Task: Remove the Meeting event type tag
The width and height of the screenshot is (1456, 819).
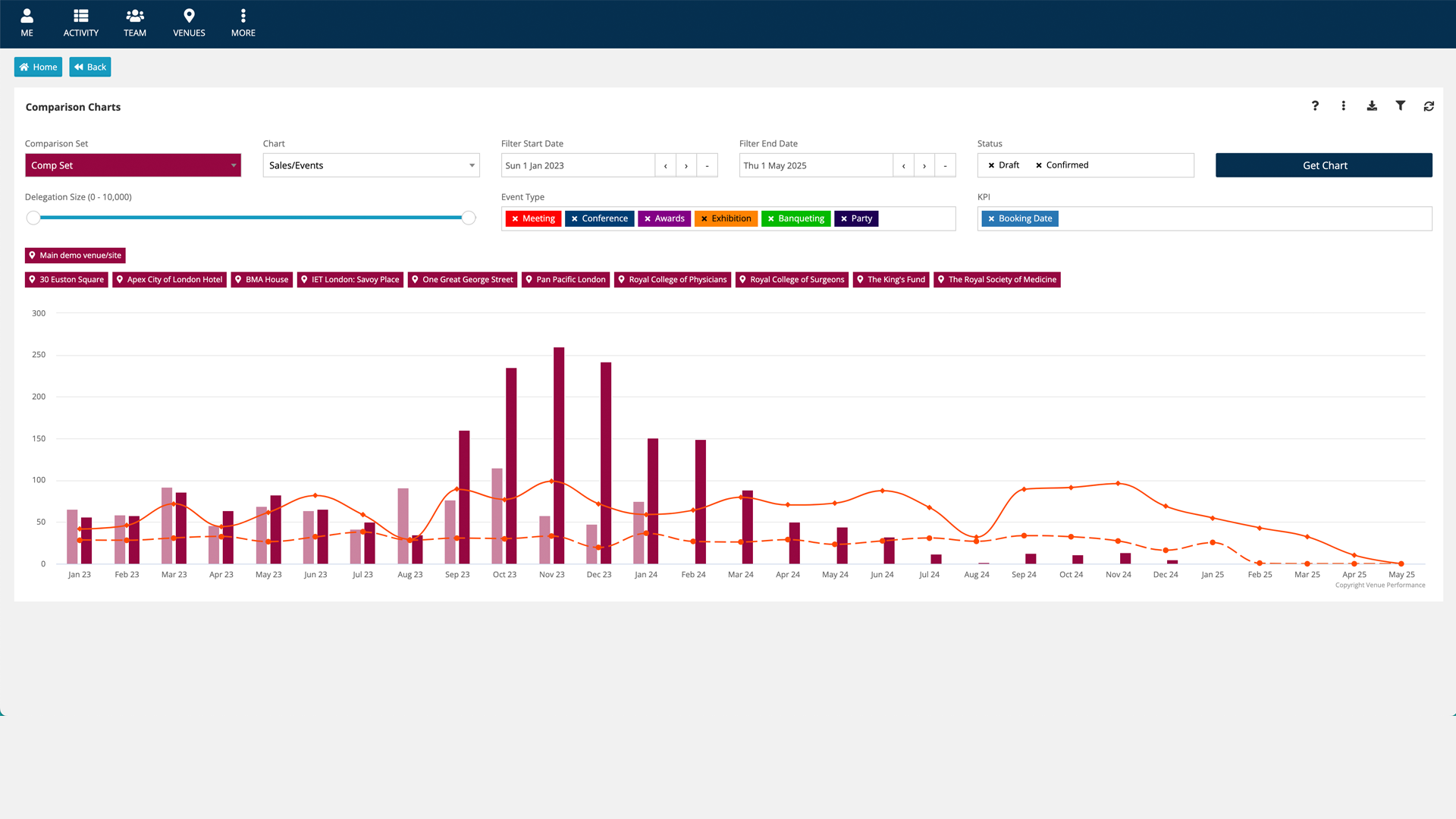Action: (515, 219)
